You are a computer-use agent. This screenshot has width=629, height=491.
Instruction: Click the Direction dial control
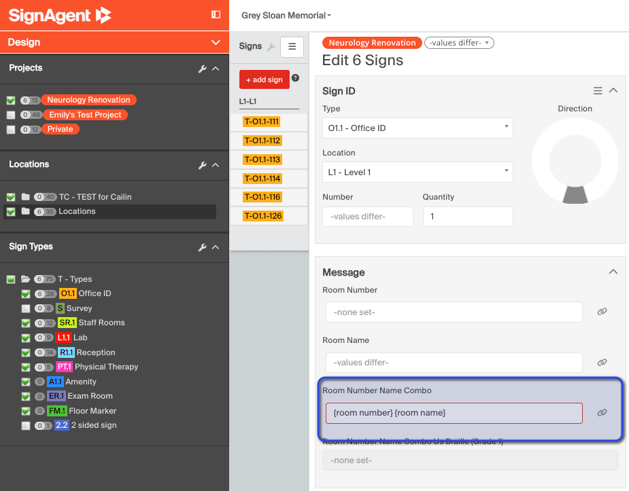point(575,160)
